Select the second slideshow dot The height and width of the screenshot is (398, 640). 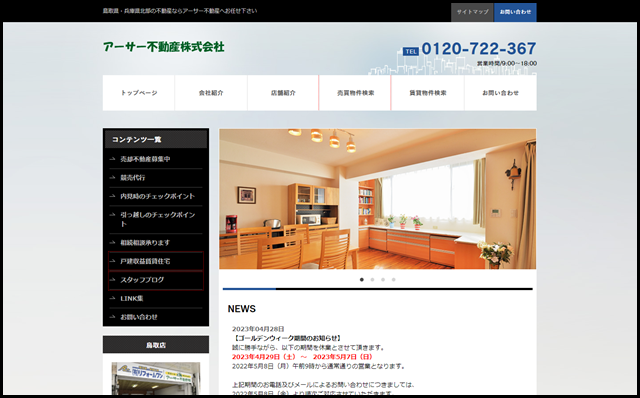point(372,280)
